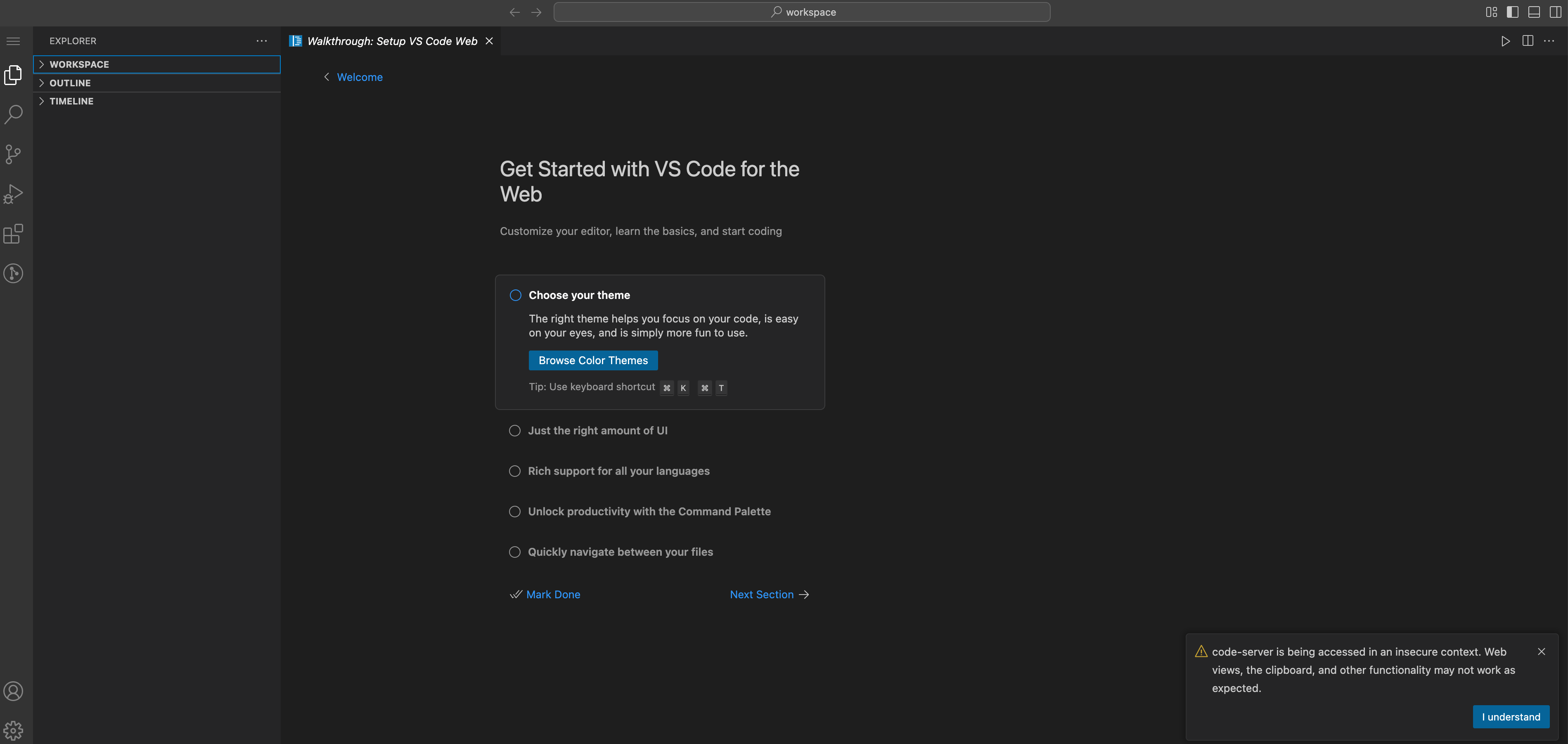
Task: Click the warning icon in the notification
Action: click(1201, 652)
